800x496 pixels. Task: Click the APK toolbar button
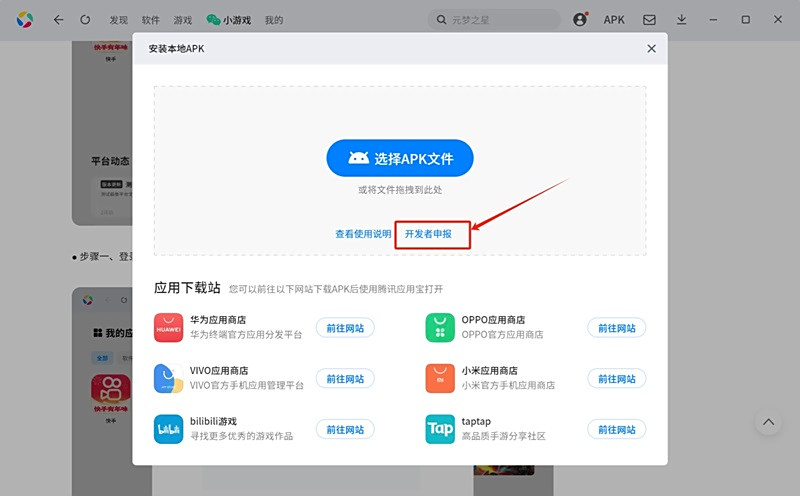coord(614,20)
